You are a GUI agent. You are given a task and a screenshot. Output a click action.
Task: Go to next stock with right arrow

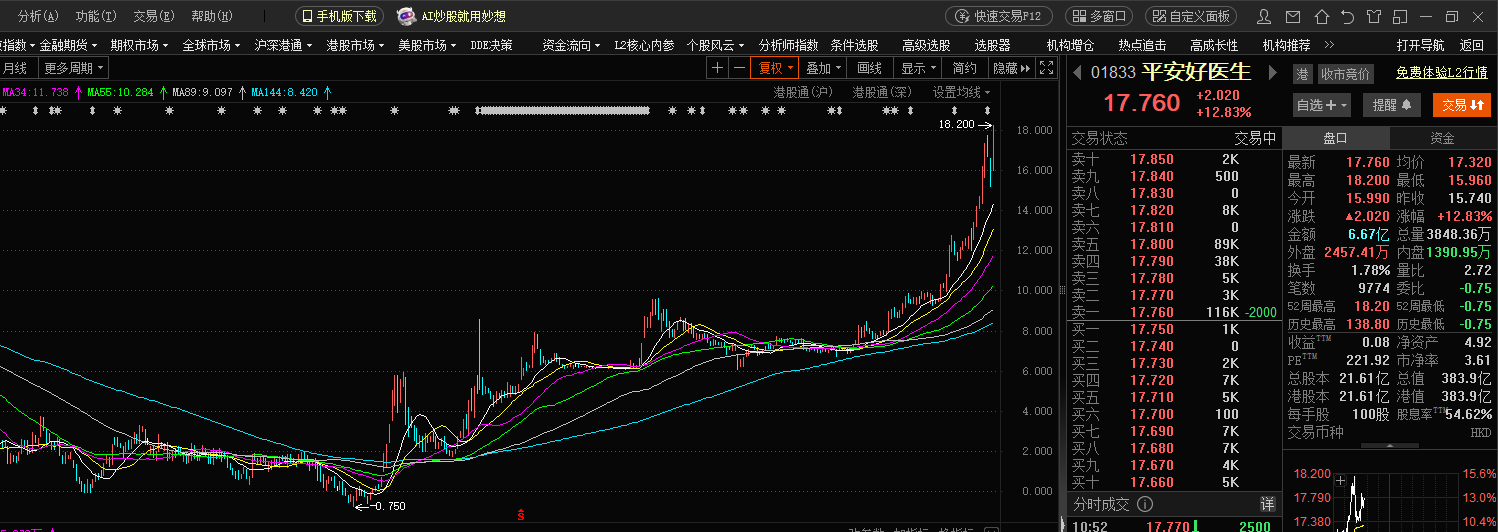click(x=1273, y=72)
